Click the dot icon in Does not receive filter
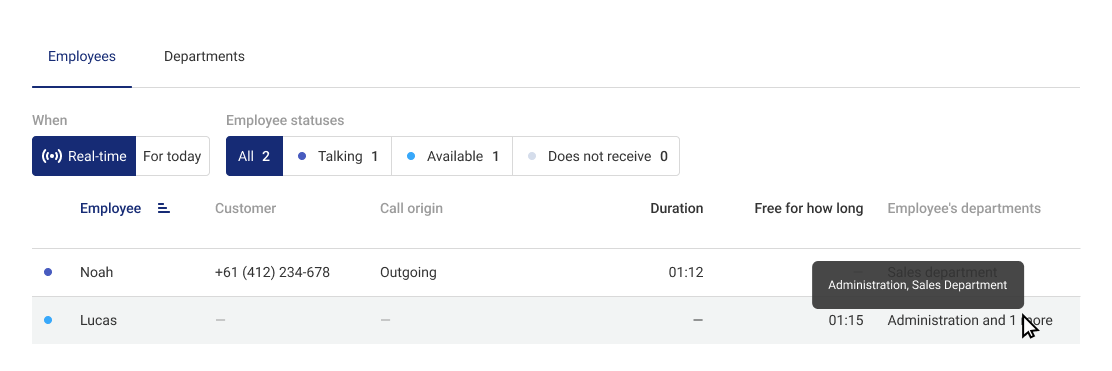 tap(532, 157)
